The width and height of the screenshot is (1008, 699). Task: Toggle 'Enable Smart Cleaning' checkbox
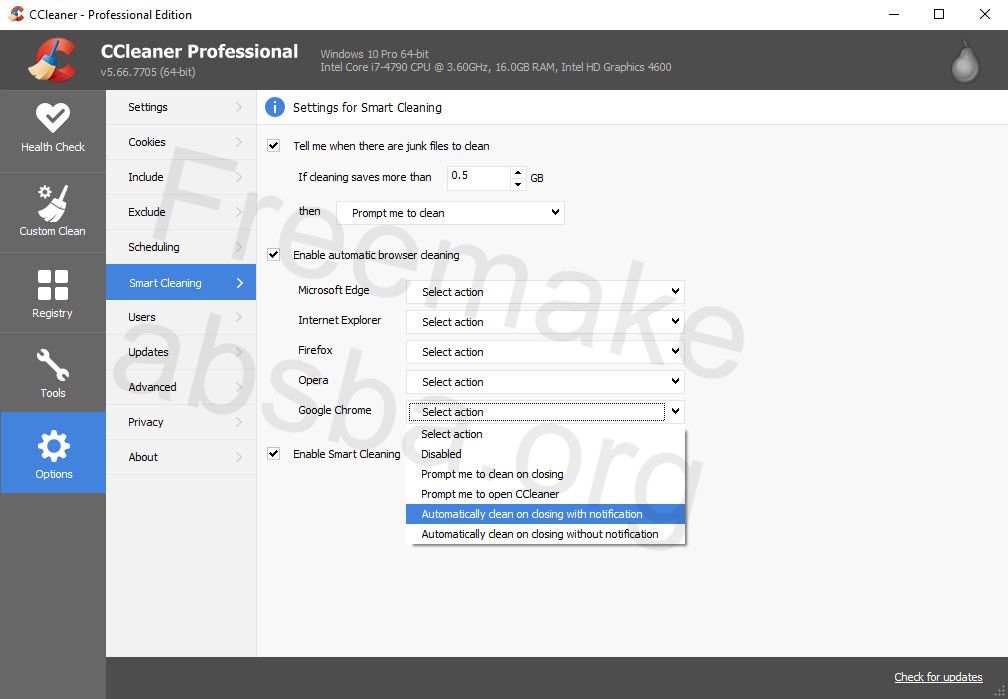point(273,453)
